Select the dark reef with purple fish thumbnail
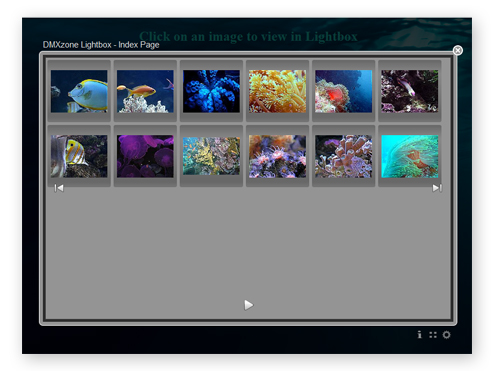Screen dimensions: 495x371 tap(410, 91)
